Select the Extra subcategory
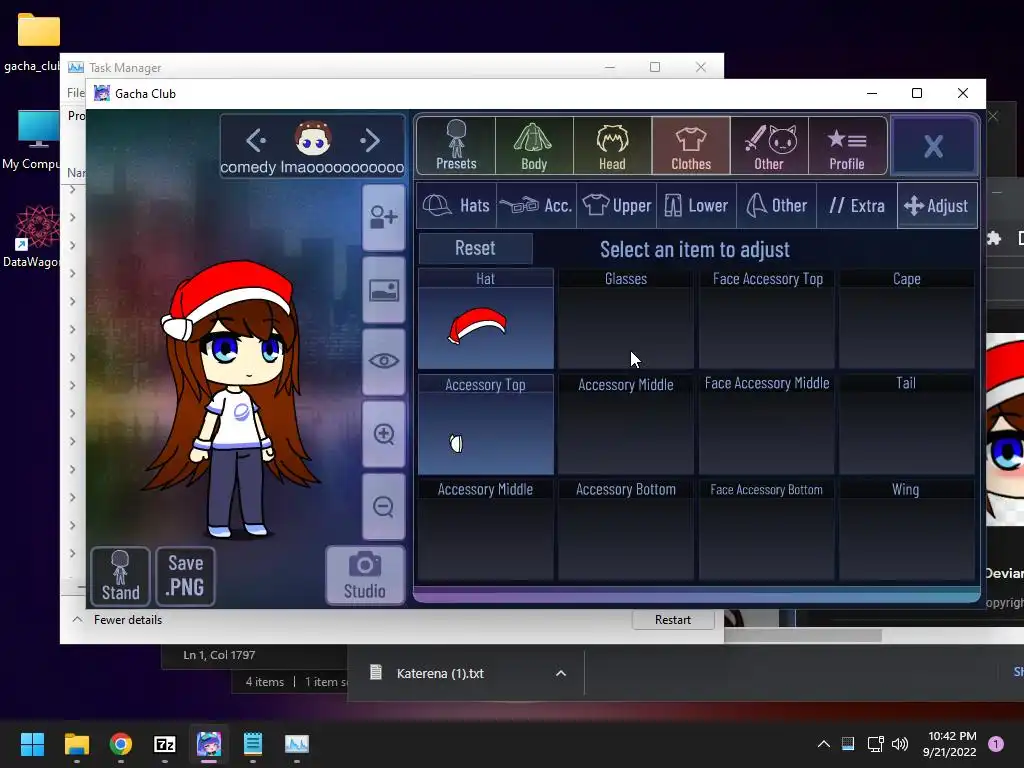1024x768 pixels. tap(857, 206)
